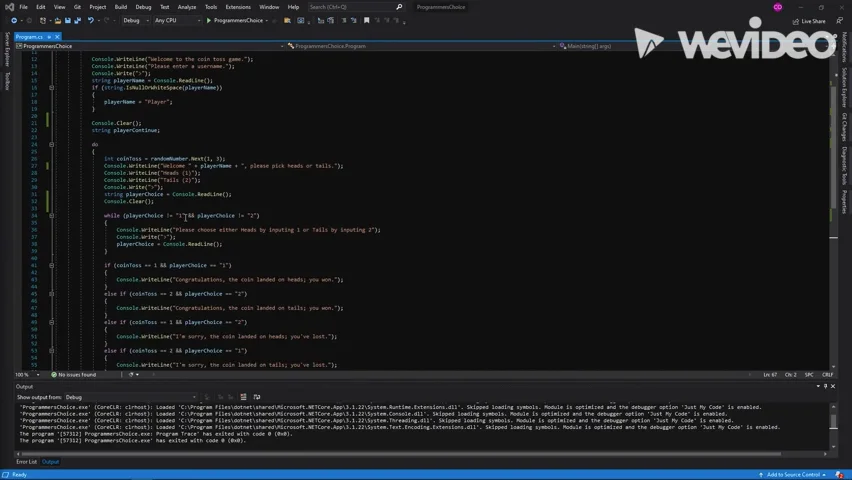Open the ProgrammersChoice.Program type dropdown
The height and width of the screenshot is (480, 852).
click(421, 46)
